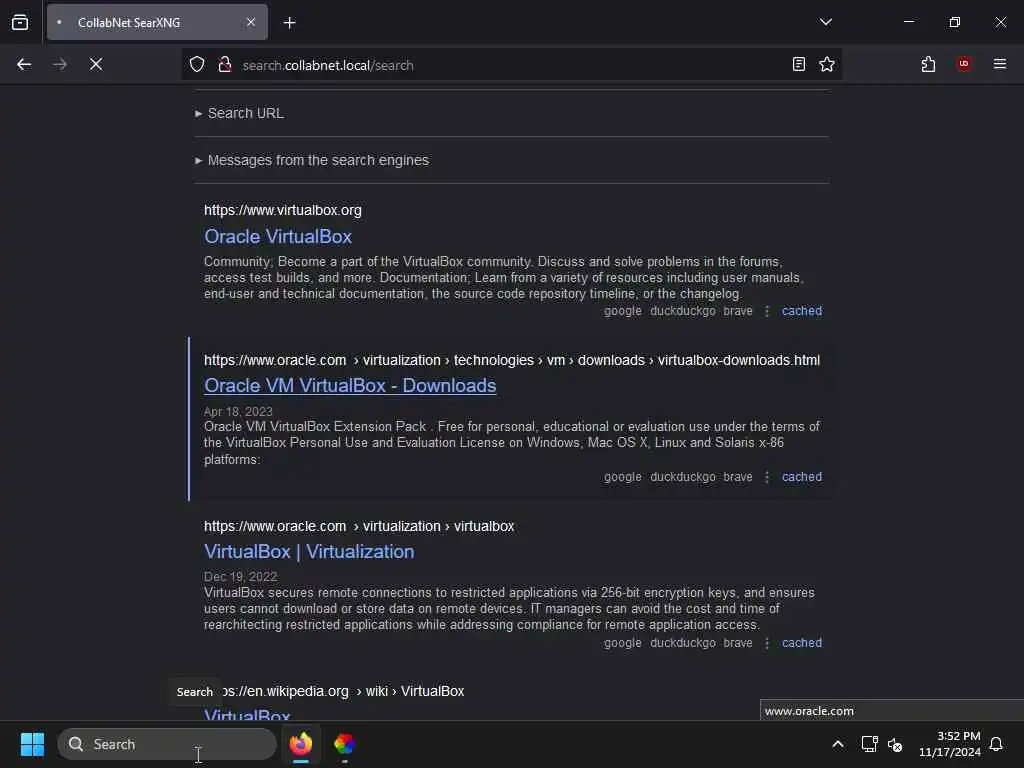Click the taskbar Search box
The height and width of the screenshot is (768, 1024).
coord(167,744)
